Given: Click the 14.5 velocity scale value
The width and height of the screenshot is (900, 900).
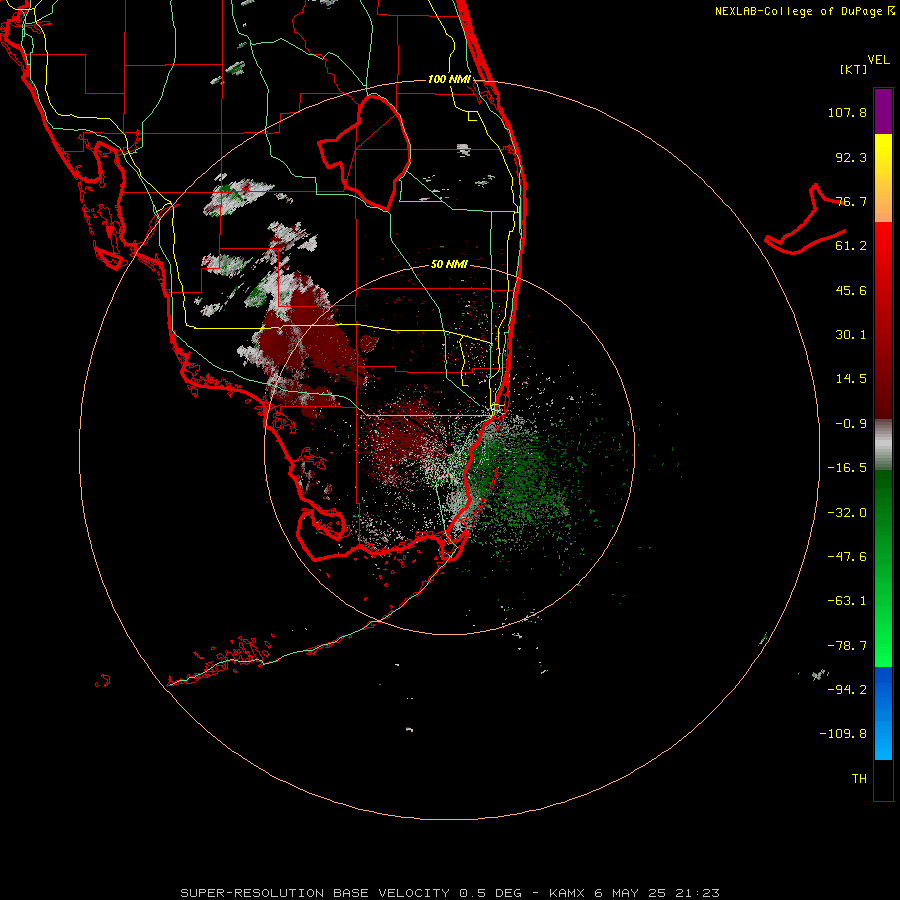Looking at the screenshot, I should [851, 379].
